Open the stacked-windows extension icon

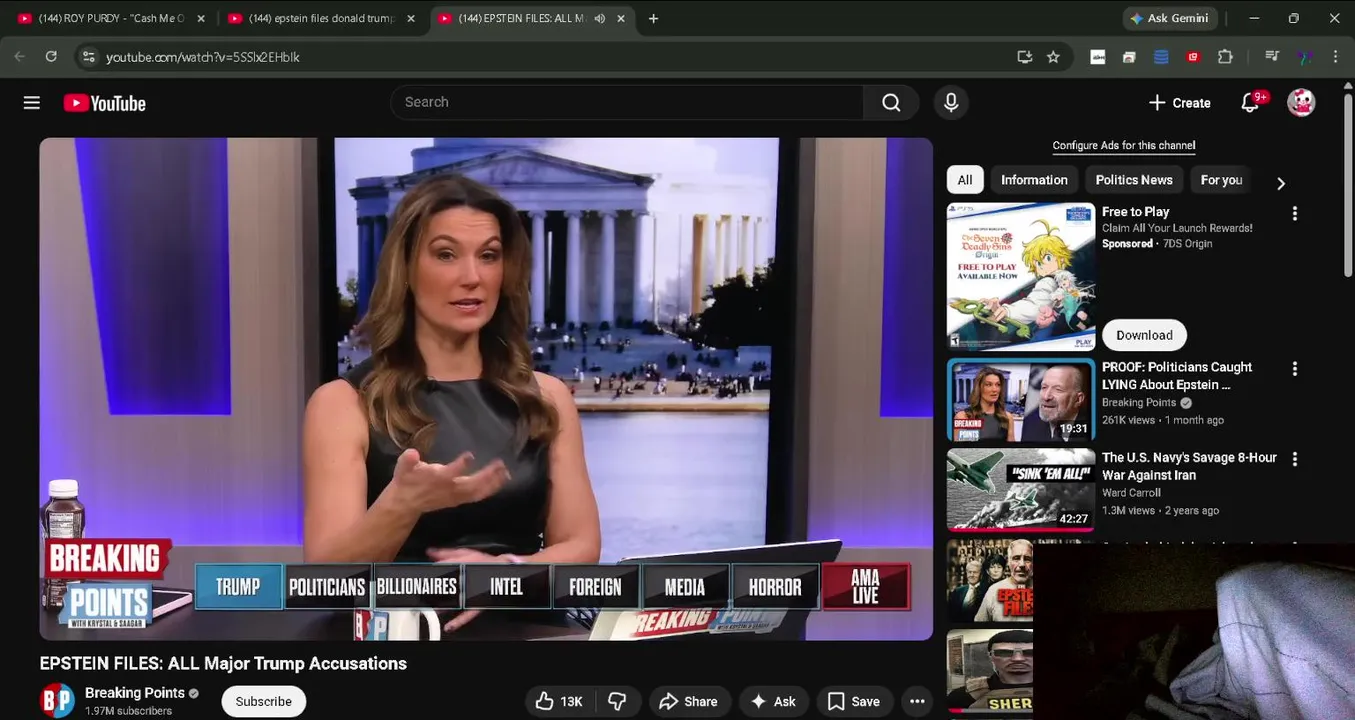(1129, 57)
